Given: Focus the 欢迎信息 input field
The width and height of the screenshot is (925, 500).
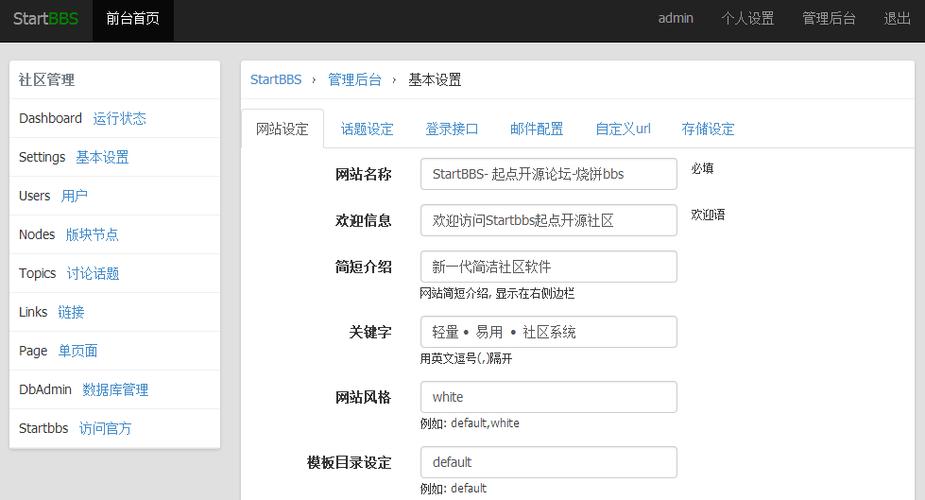Looking at the screenshot, I should pos(549,221).
